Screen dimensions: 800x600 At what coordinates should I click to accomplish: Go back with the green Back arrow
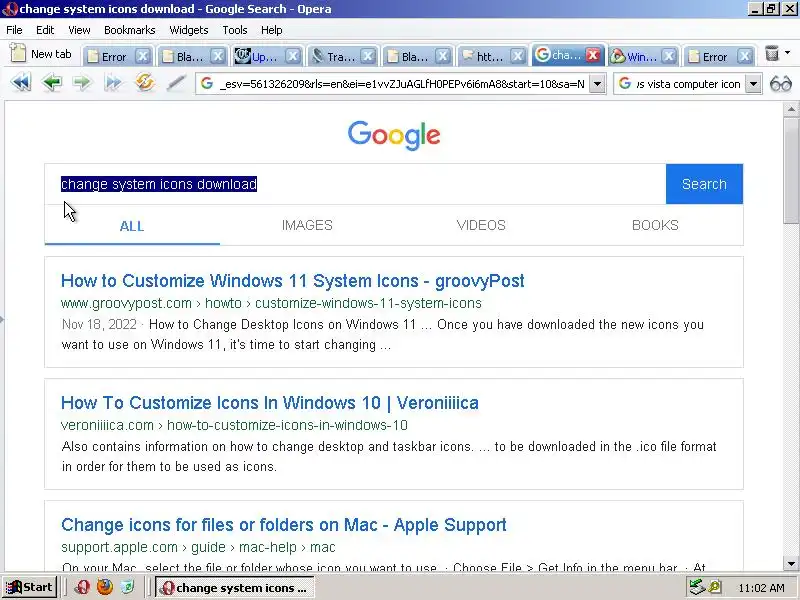coord(52,83)
